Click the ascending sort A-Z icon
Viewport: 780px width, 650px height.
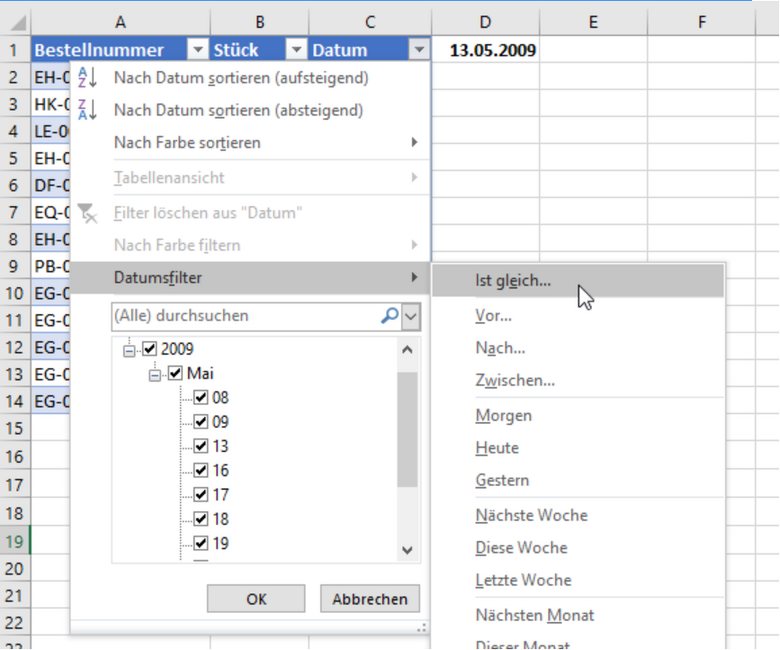87,78
